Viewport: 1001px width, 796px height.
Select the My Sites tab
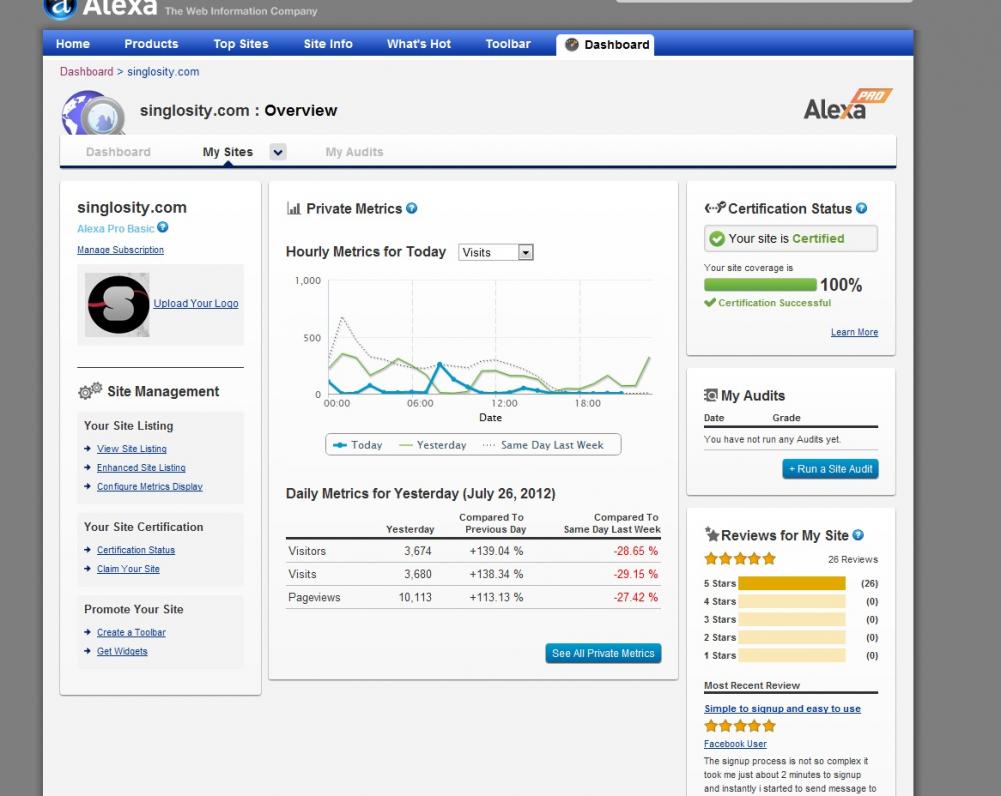point(228,152)
